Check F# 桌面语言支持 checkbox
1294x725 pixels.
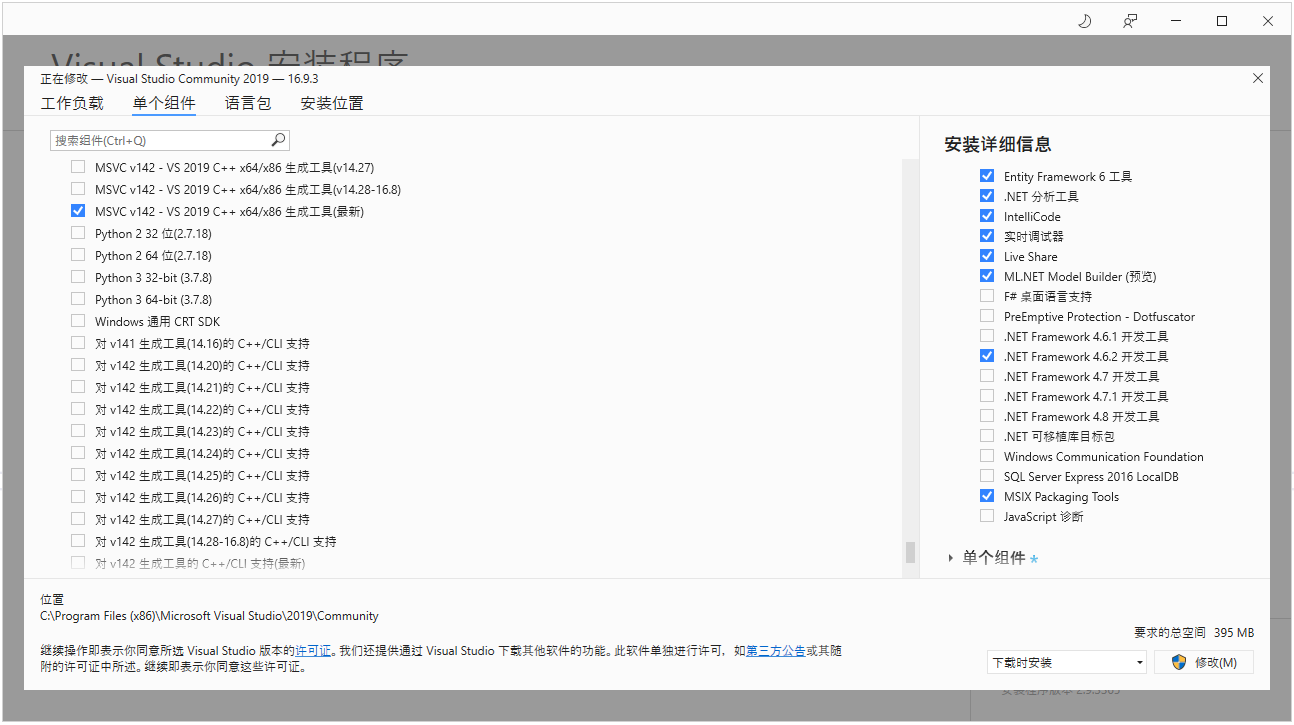[x=987, y=296]
